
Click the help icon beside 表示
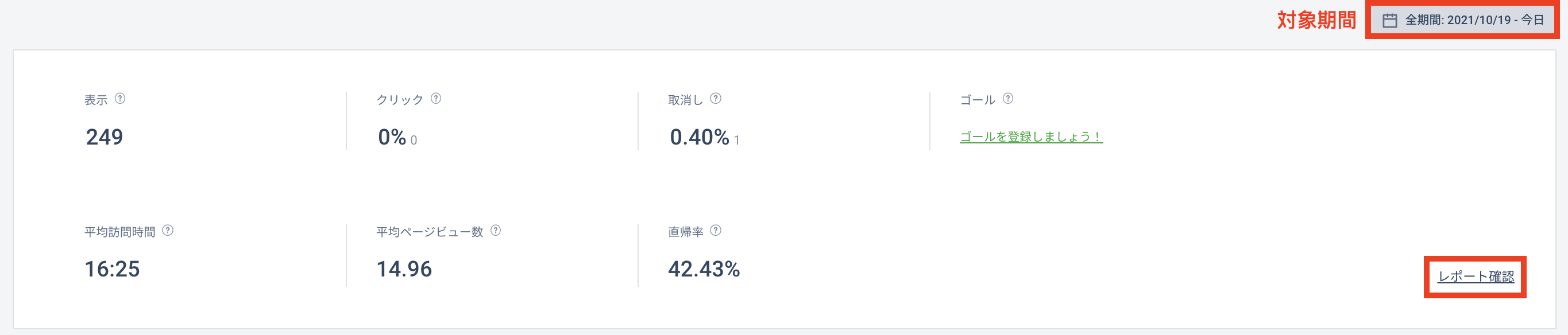(x=120, y=99)
